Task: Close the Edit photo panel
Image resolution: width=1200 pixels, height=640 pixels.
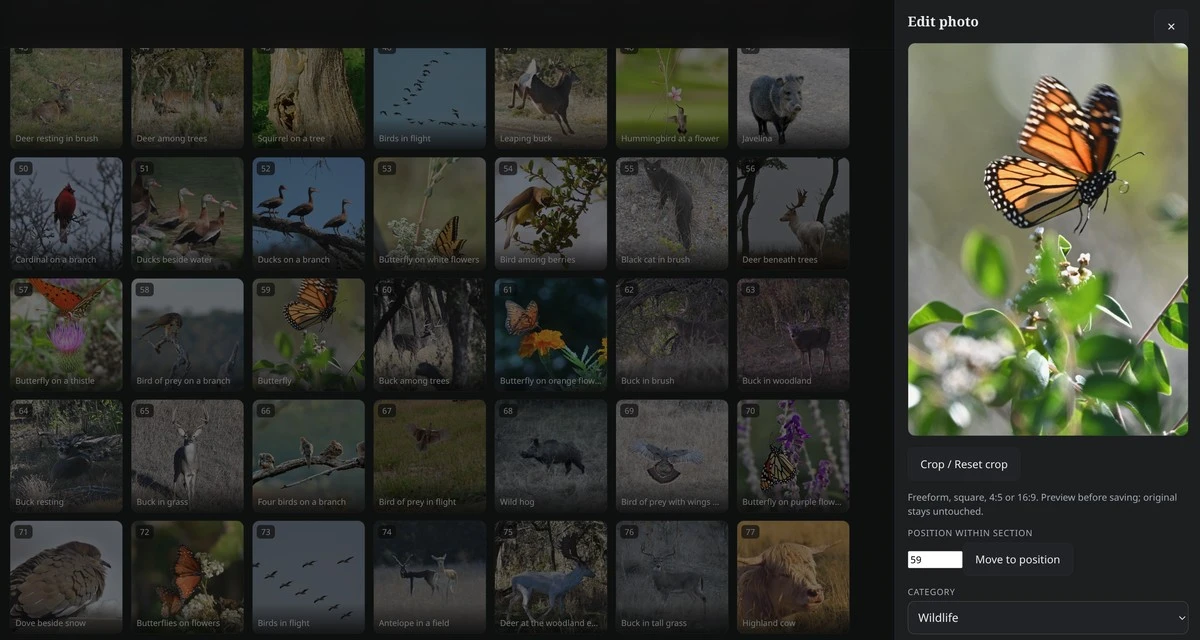Action: (x=1171, y=27)
